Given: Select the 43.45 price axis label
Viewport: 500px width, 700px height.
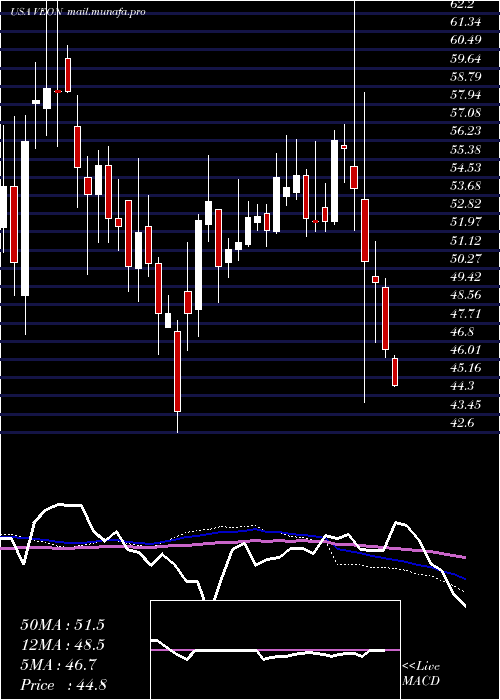Looking at the screenshot, I should click(x=466, y=405).
